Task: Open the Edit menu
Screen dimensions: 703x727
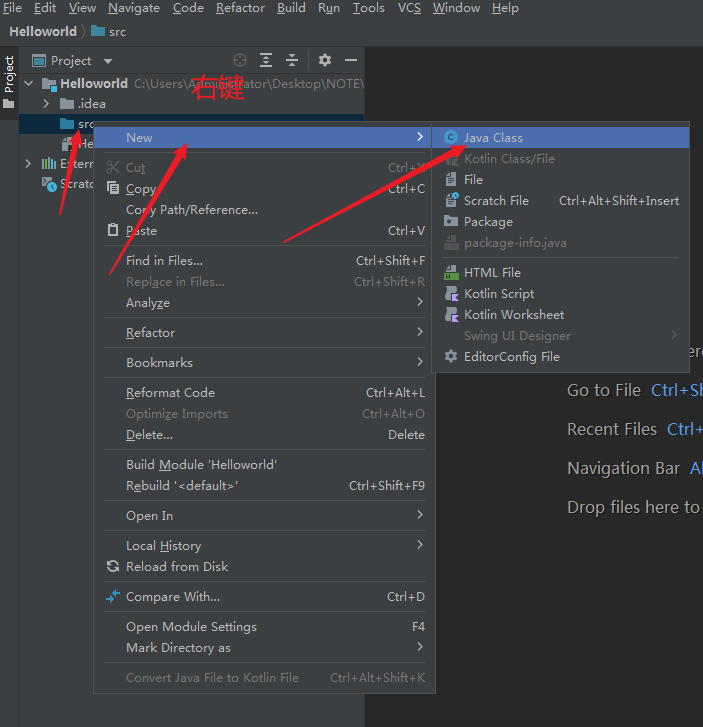Action: [x=45, y=8]
